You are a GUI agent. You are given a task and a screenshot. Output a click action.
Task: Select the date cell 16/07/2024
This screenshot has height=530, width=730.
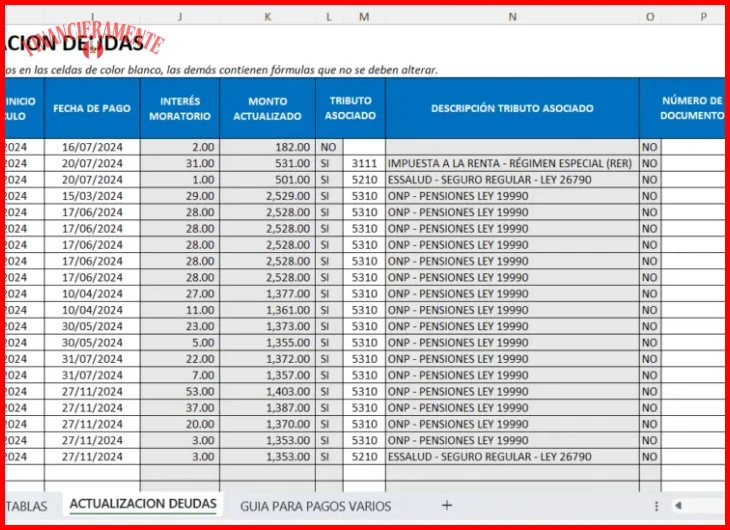pyautogui.click(x=92, y=147)
